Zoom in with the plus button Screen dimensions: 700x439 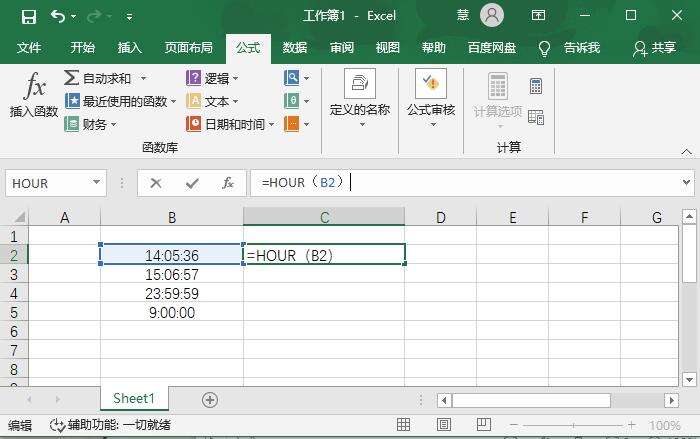click(631, 425)
